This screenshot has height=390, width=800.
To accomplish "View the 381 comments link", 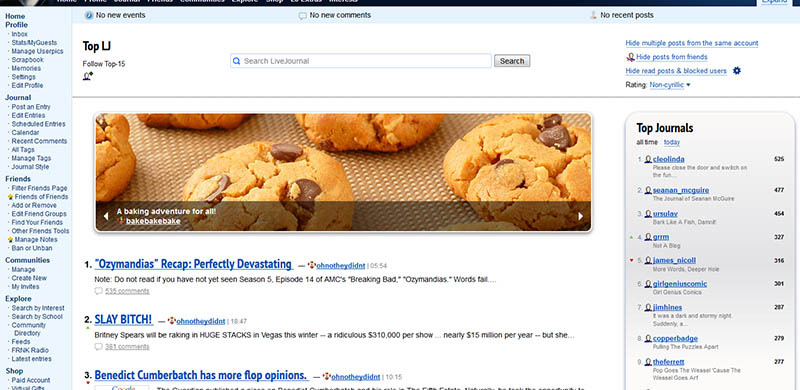I will [127, 347].
